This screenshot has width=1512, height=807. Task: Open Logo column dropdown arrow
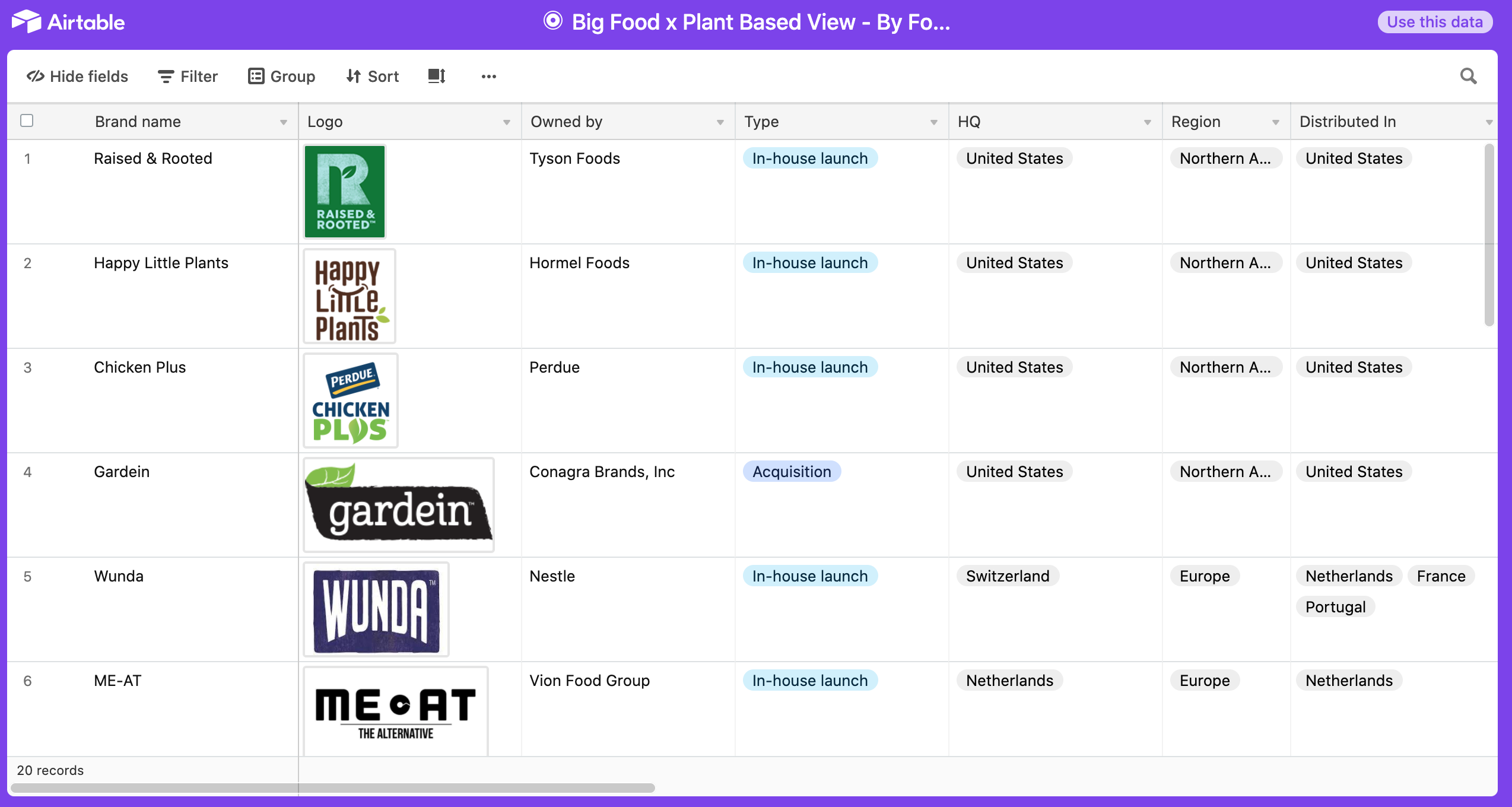coord(507,122)
